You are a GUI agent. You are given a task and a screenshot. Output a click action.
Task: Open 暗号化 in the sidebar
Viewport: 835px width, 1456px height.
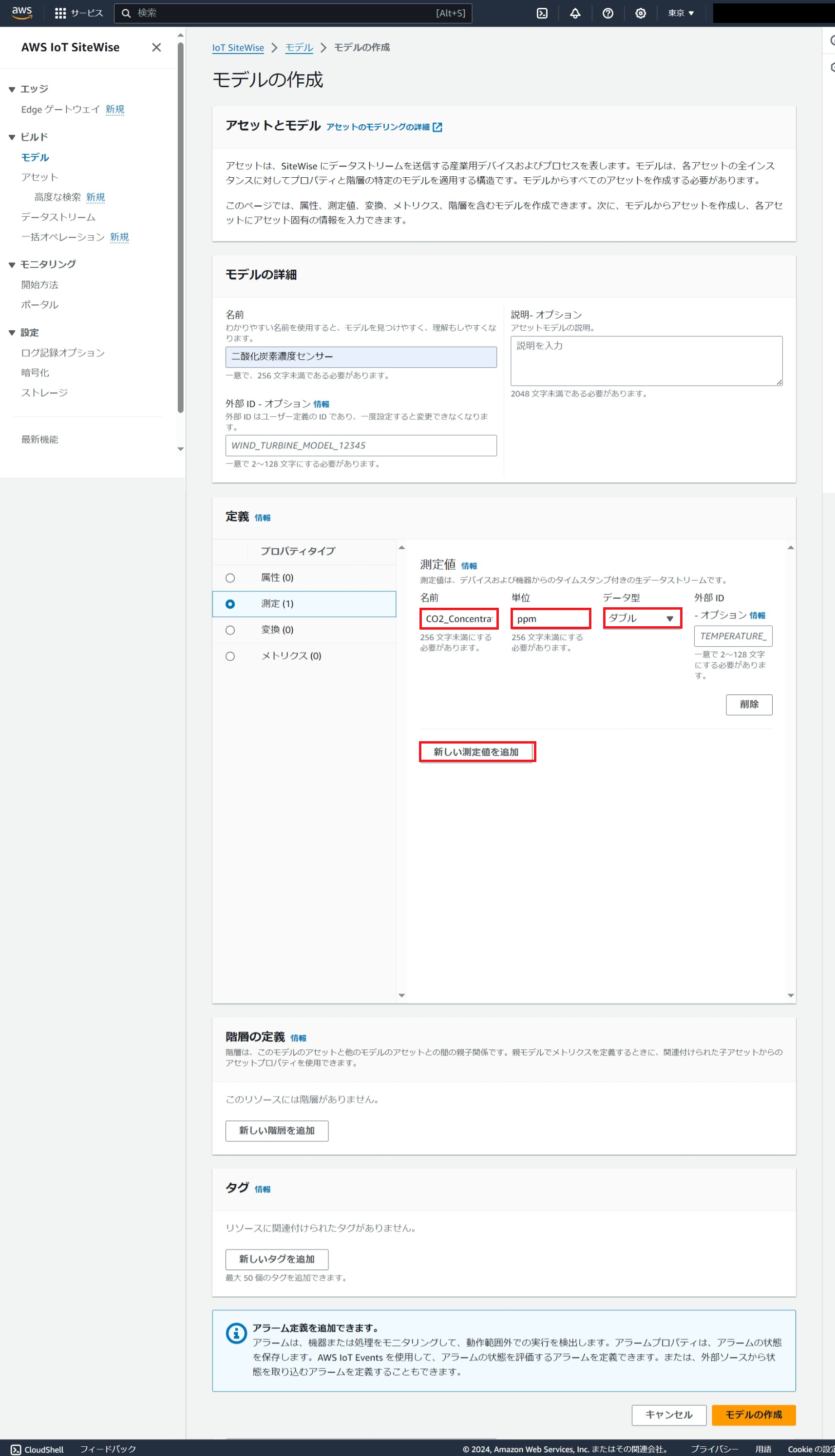click(35, 373)
